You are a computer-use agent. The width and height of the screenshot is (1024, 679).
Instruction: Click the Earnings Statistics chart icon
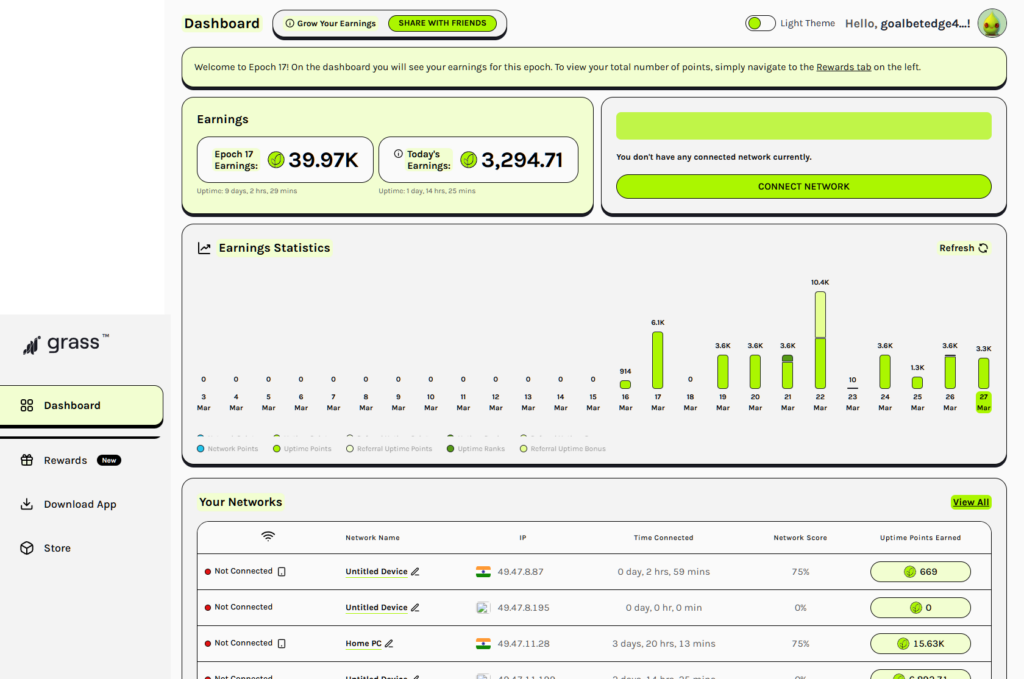point(204,247)
